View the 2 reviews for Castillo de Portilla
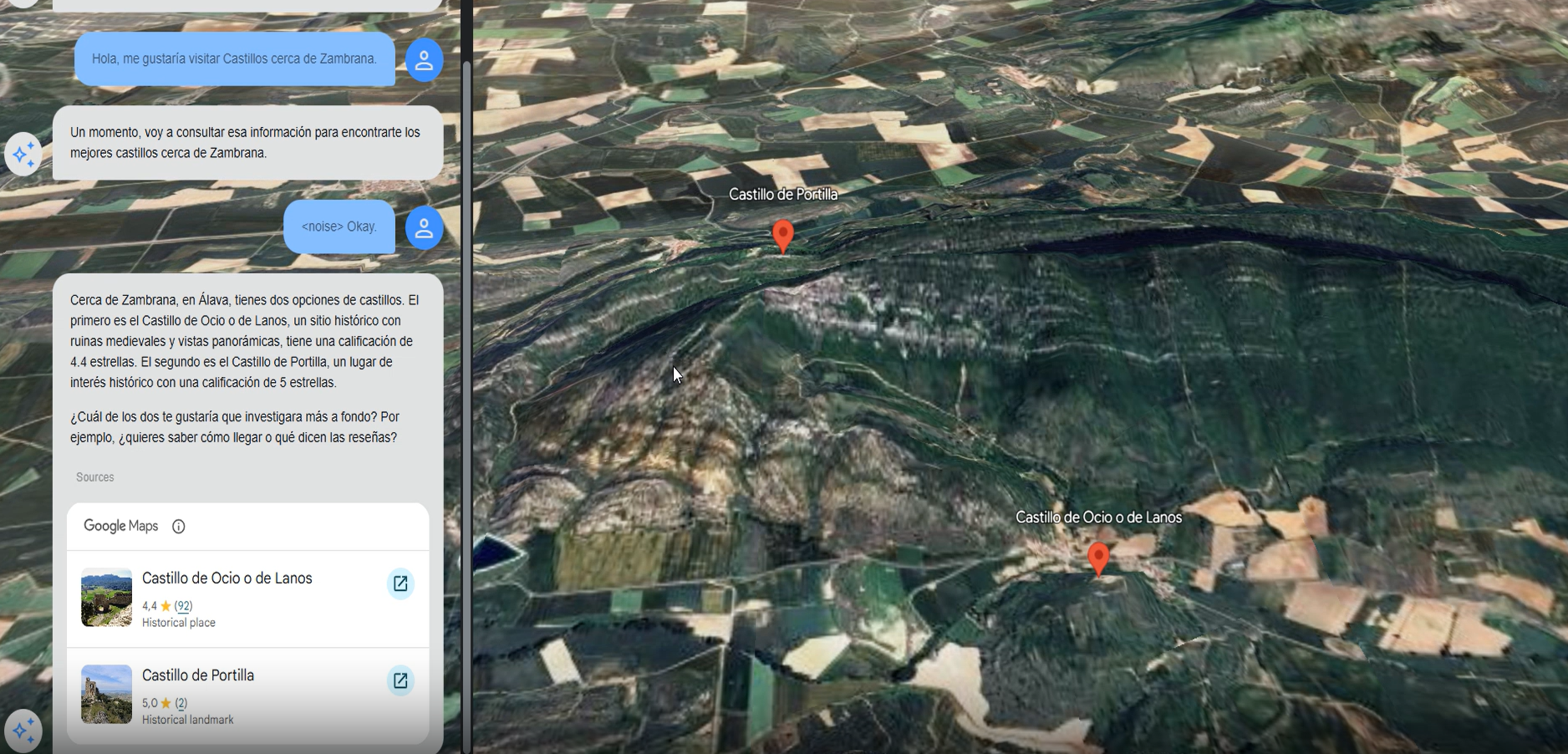This screenshot has height=754, width=1568. click(181, 703)
